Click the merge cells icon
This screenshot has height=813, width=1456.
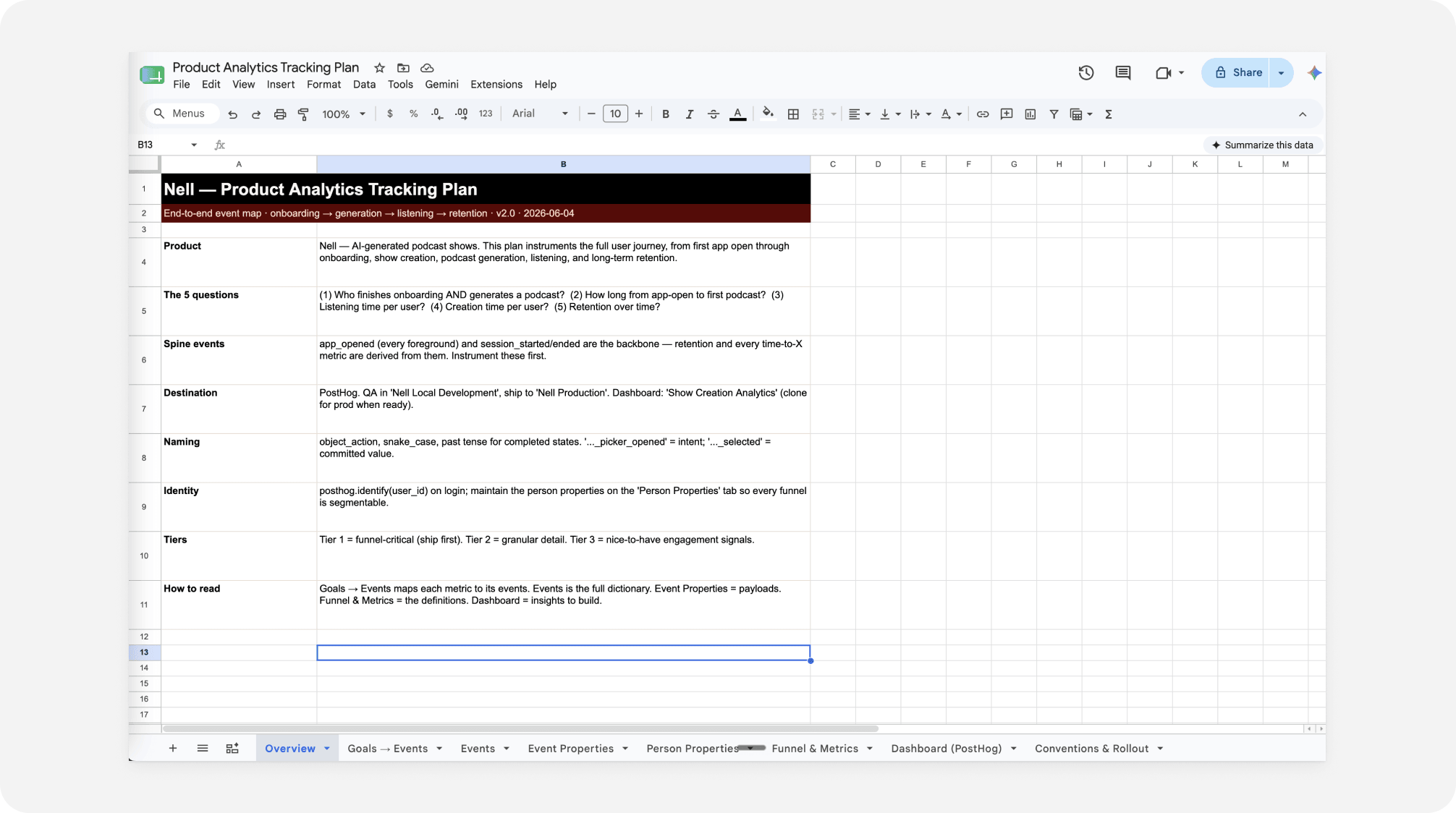click(818, 114)
